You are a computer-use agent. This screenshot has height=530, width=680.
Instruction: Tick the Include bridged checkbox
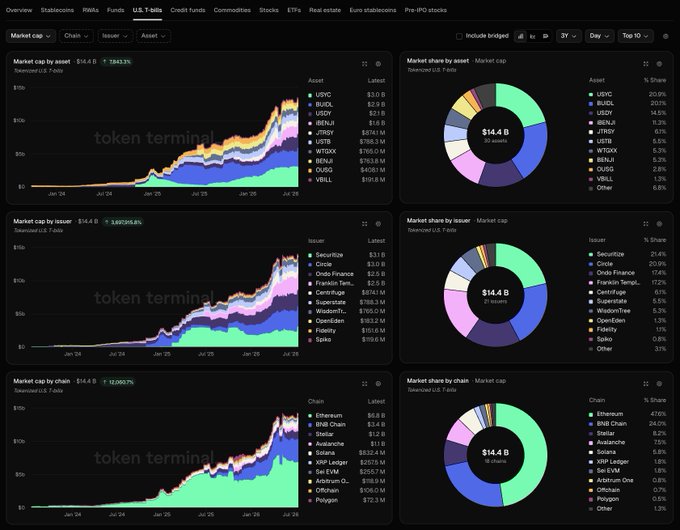tap(459, 36)
